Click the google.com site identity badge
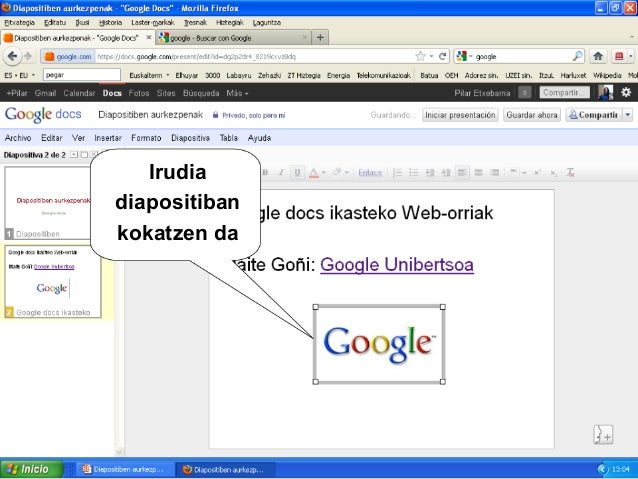 (x=68, y=57)
